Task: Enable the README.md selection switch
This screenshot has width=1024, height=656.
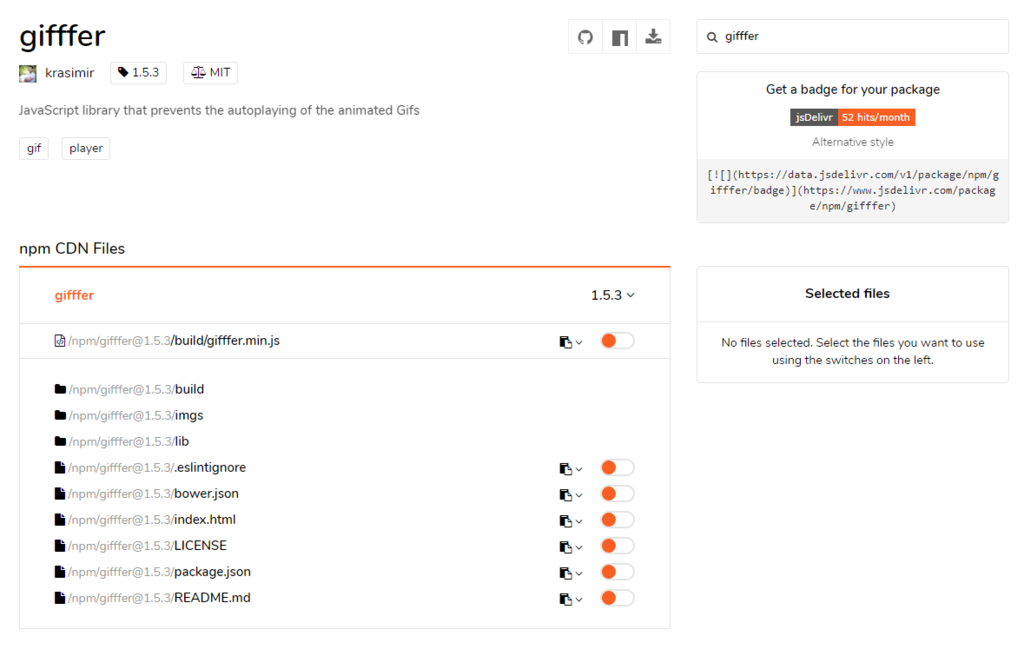Action: (617, 598)
